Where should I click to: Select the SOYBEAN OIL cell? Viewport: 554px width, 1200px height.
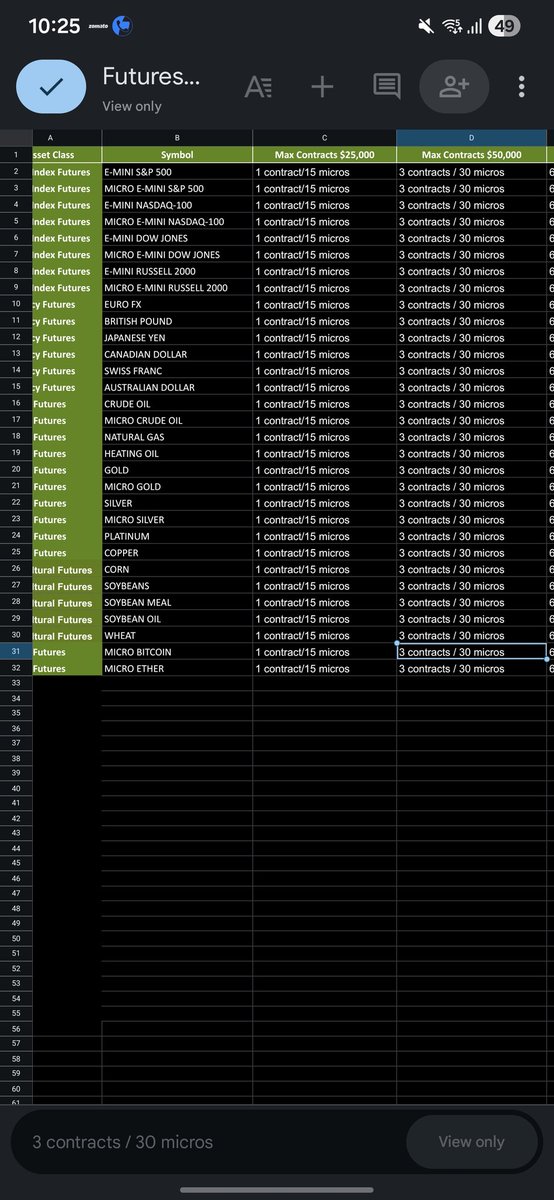tap(177, 619)
